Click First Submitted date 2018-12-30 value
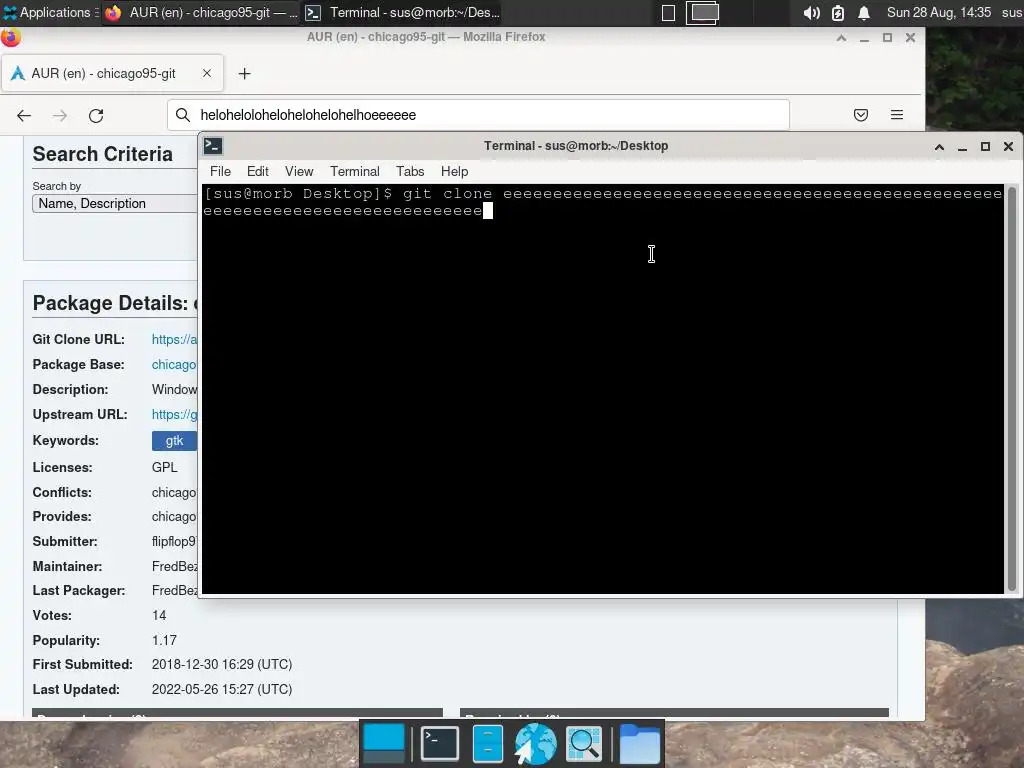Image resolution: width=1024 pixels, height=768 pixels. (x=222, y=665)
